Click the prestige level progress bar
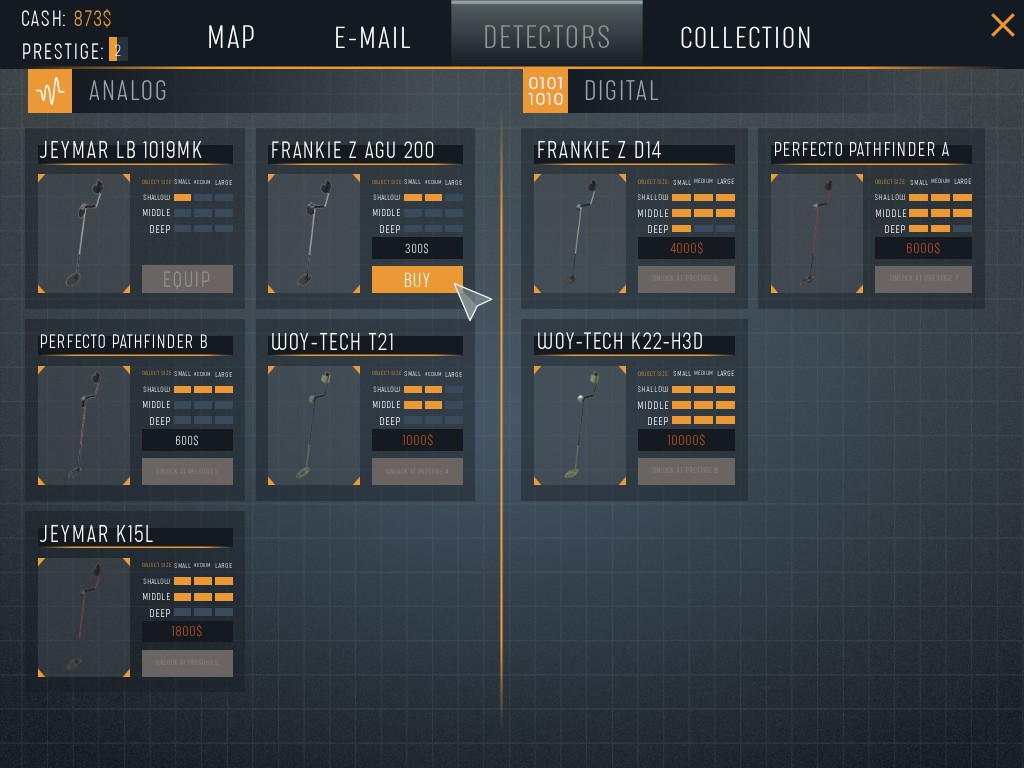1024x768 pixels. (x=118, y=50)
